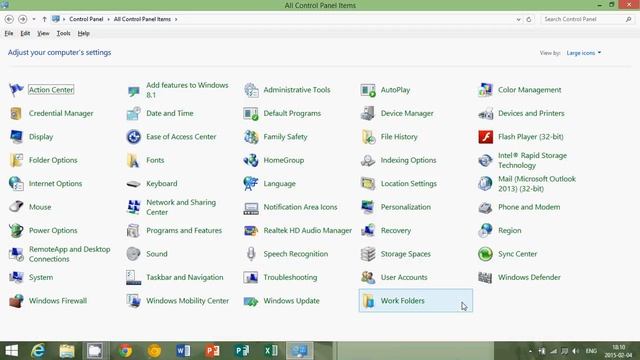
Task: Open the Color Management icon
Action: (x=485, y=90)
